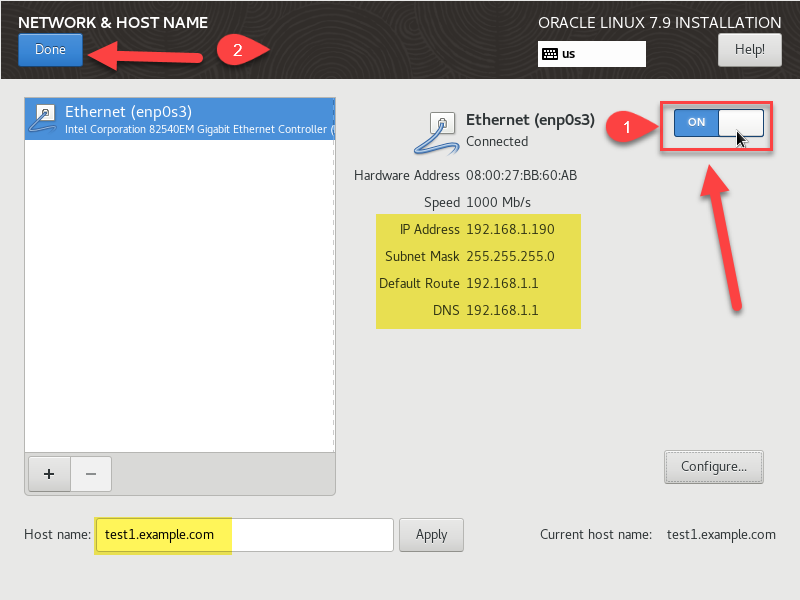The image size is (800, 600).
Task: Click the Ethernet cable icon in details panel
Action: click(436, 132)
